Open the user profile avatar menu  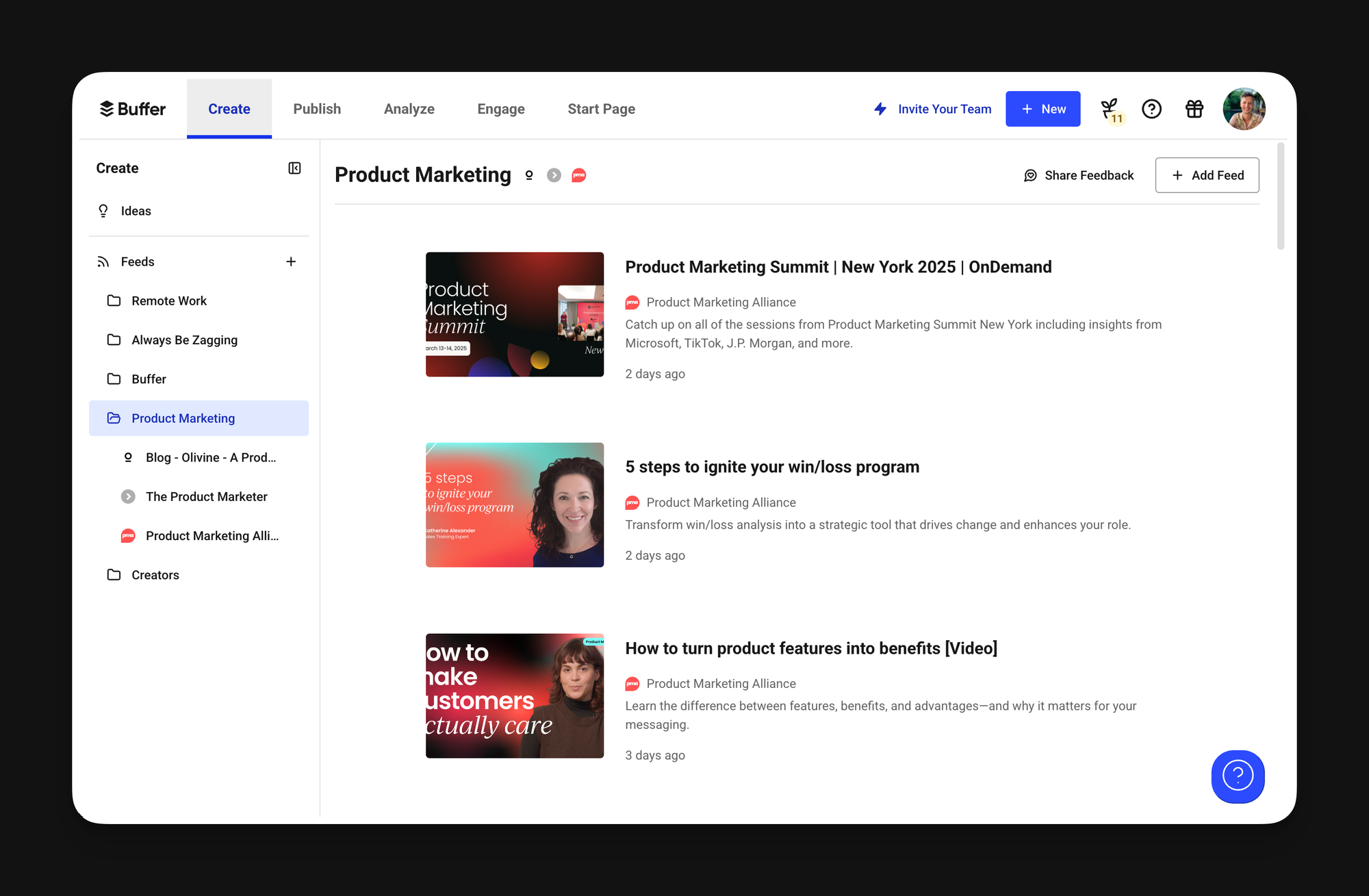pos(1244,109)
